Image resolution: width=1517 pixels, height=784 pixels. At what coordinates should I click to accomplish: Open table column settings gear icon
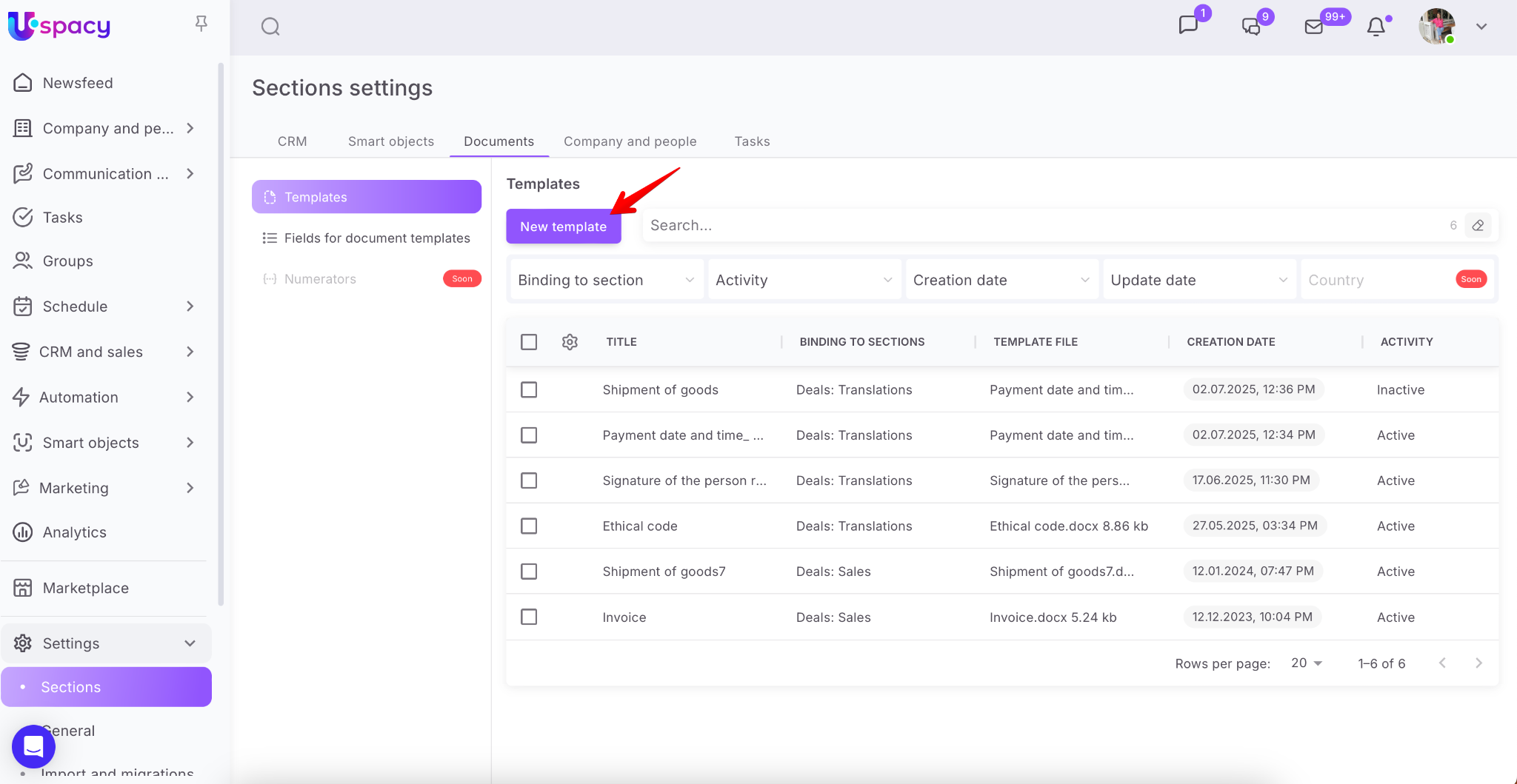(x=570, y=342)
